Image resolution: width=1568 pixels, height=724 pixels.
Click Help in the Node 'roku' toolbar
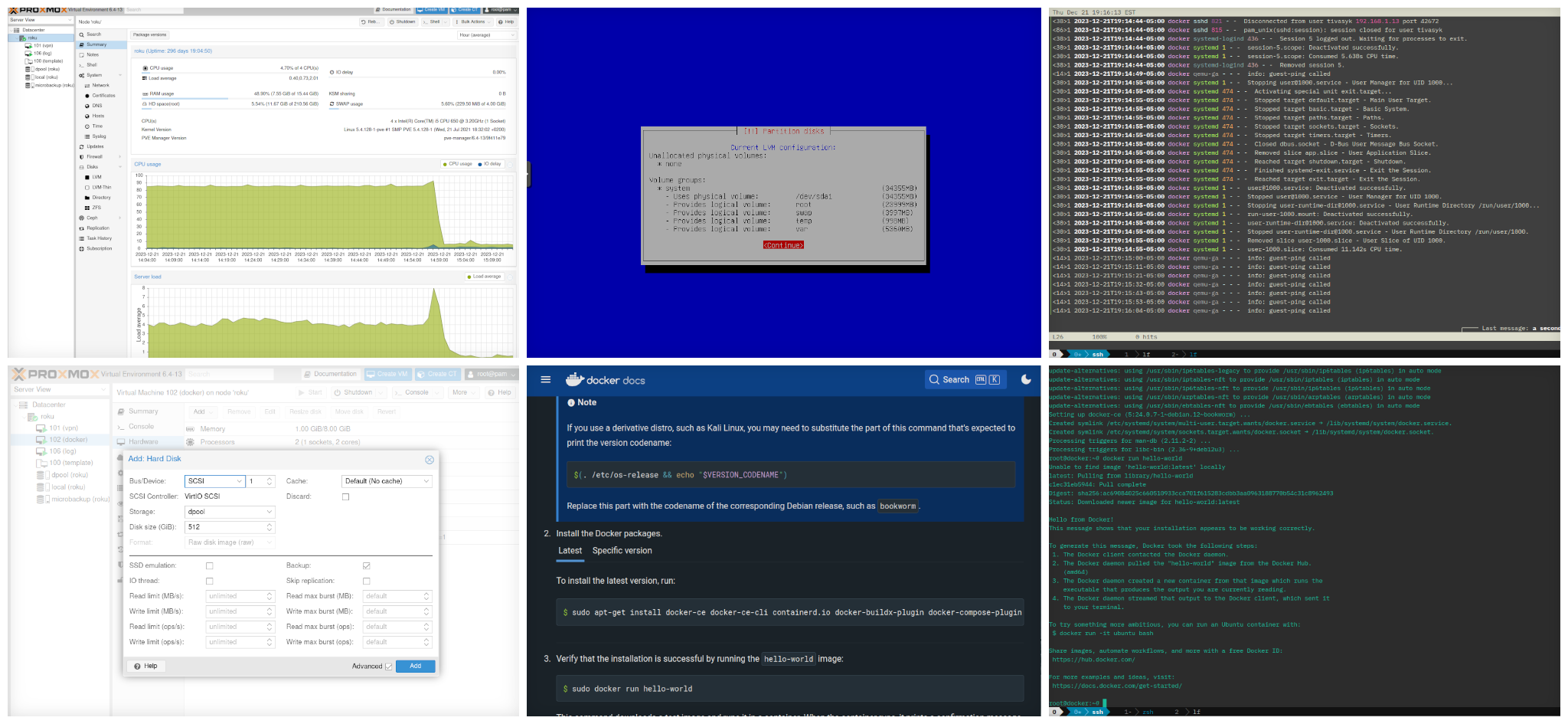tap(507, 21)
